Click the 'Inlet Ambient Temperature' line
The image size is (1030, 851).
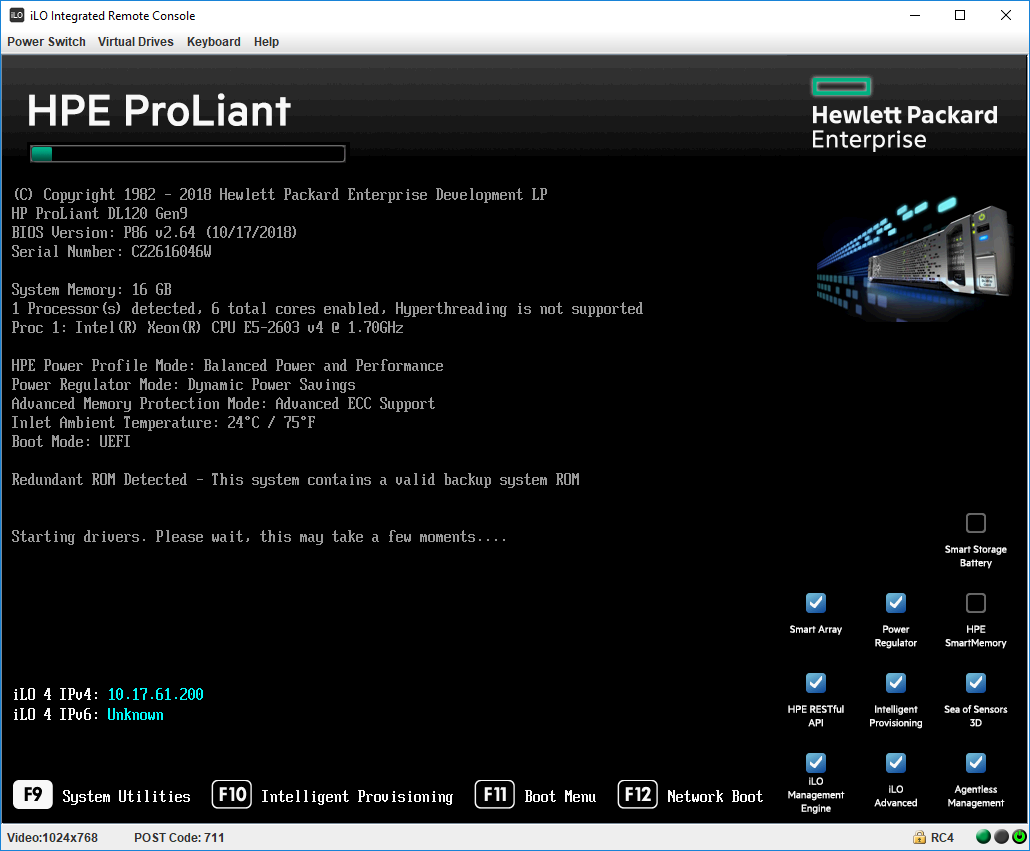coord(163,423)
